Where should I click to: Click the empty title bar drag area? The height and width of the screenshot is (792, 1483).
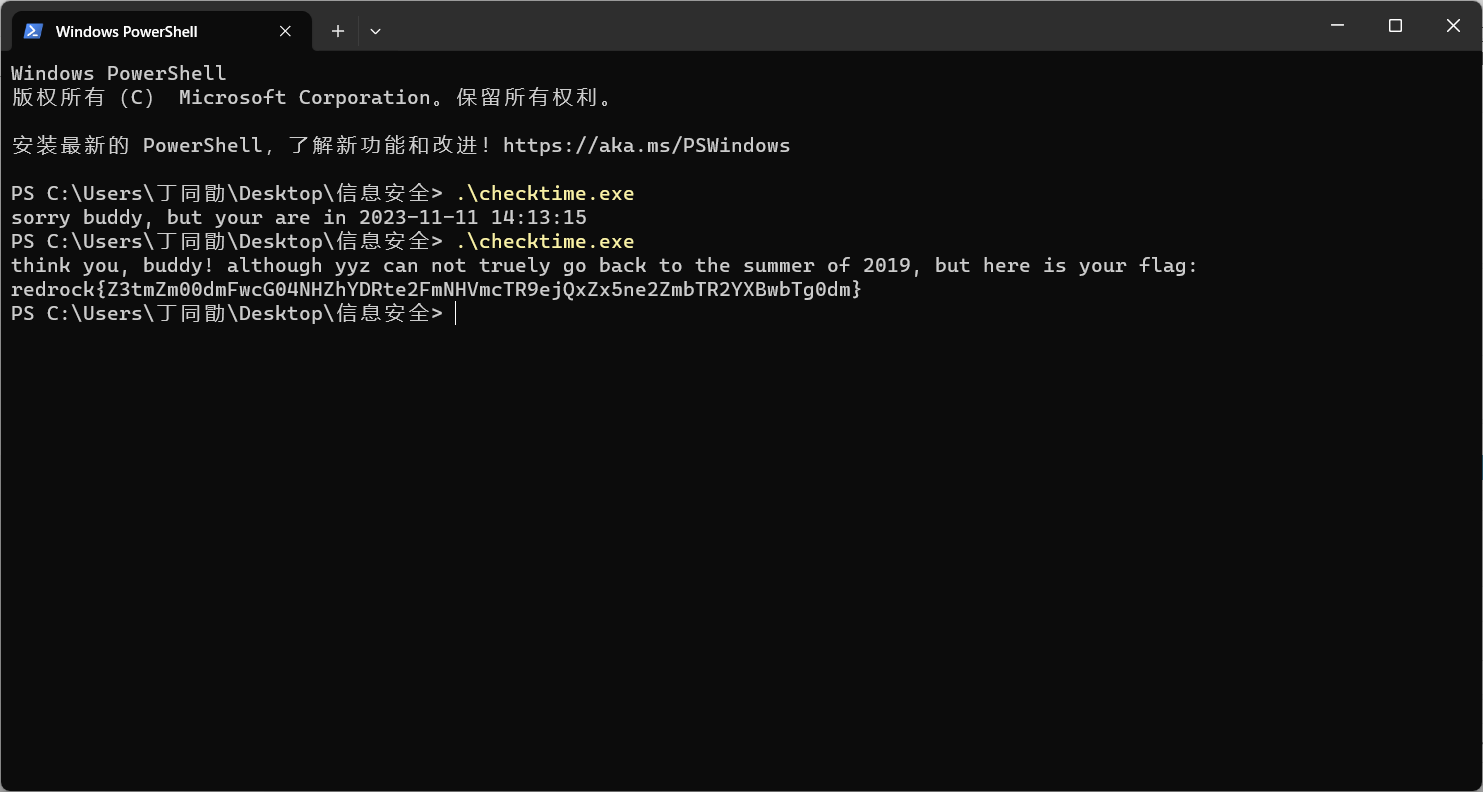click(850, 26)
